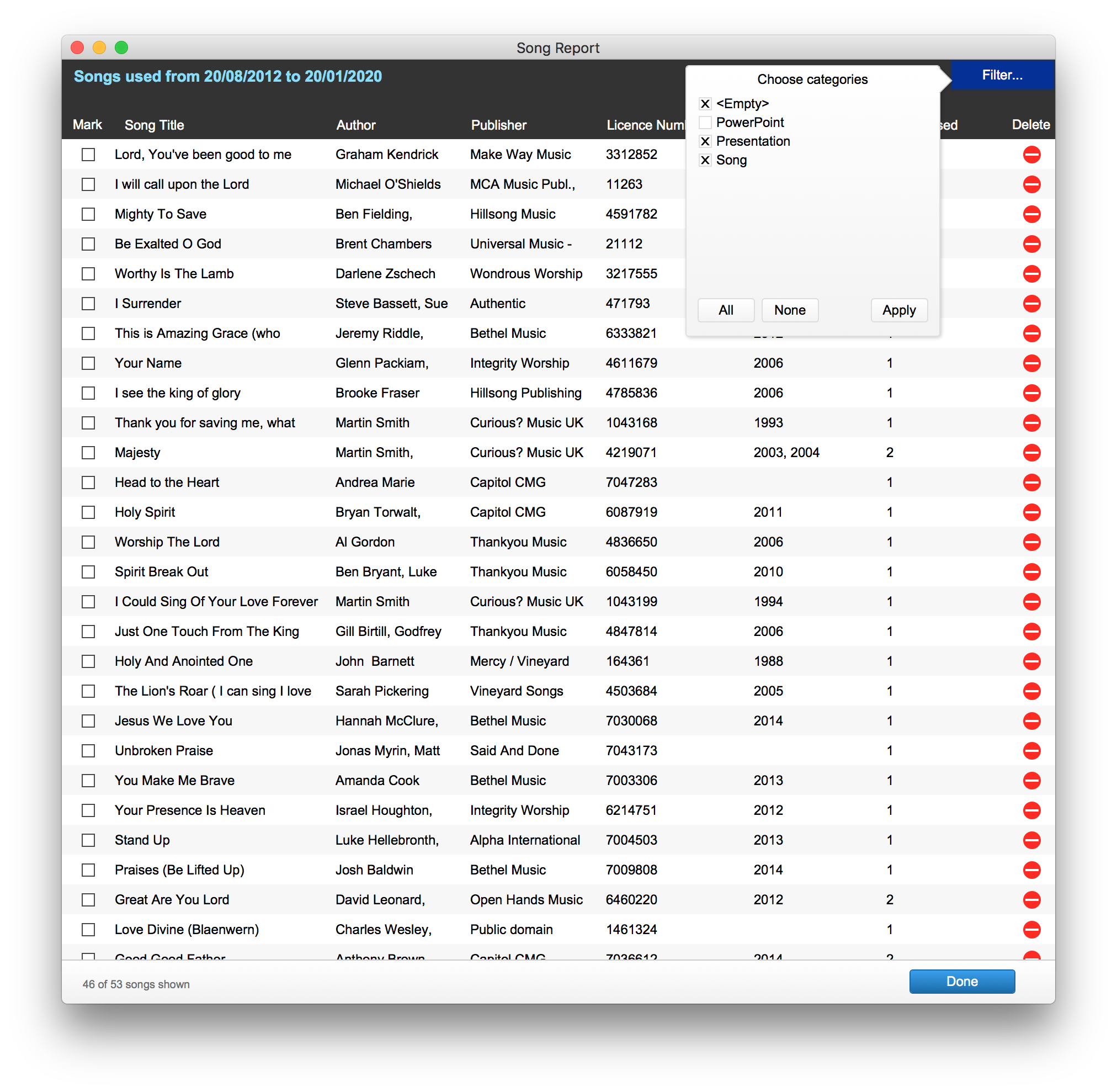
Task: Remove 'Worship The Lord' entry
Action: [1031, 542]
